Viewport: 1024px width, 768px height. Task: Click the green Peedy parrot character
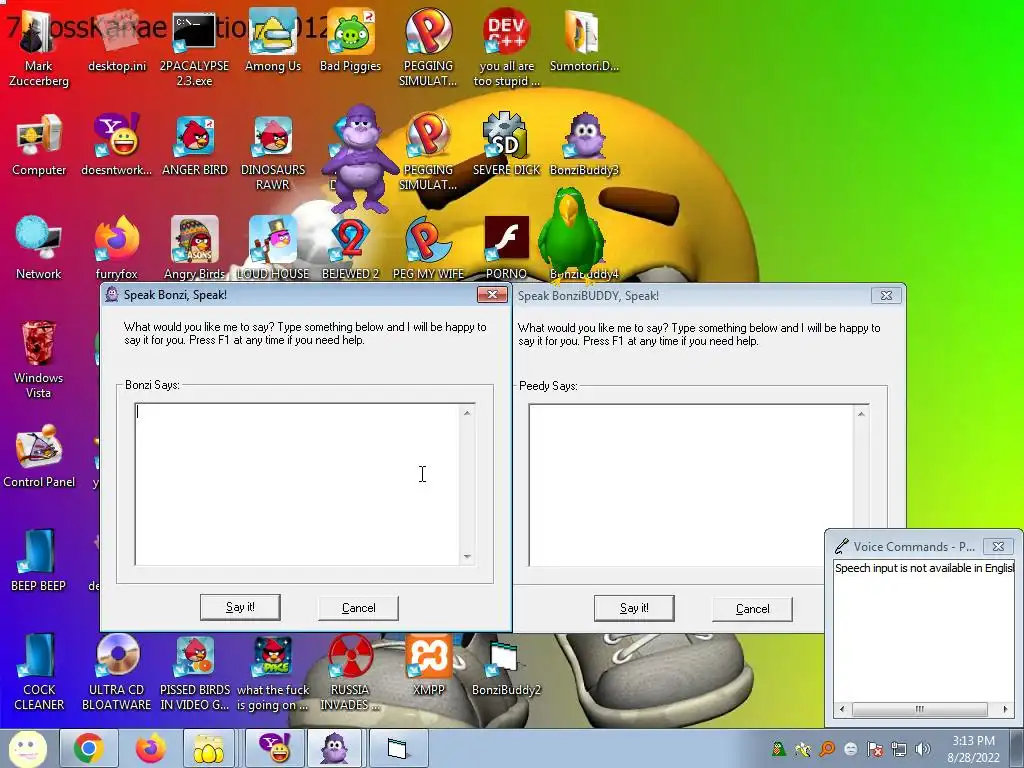[x=573, y=235]
